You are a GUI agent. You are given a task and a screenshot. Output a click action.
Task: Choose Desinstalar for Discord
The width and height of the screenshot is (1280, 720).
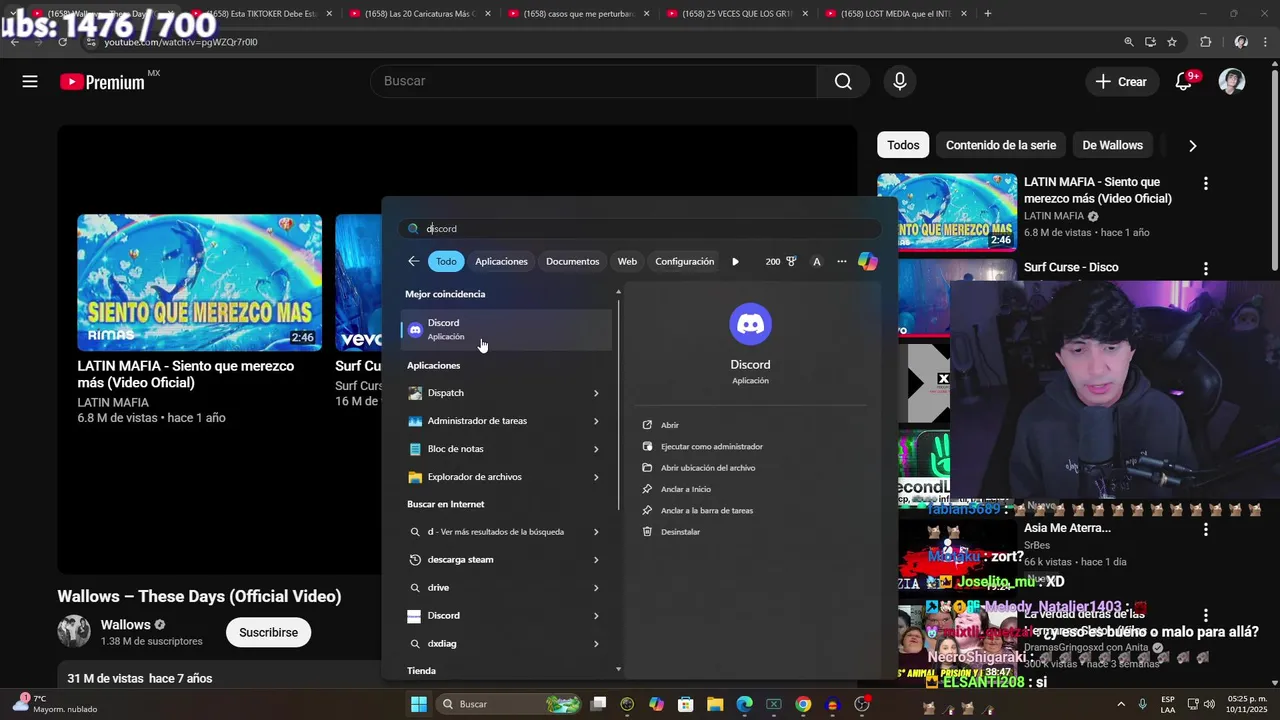point(671,532)
